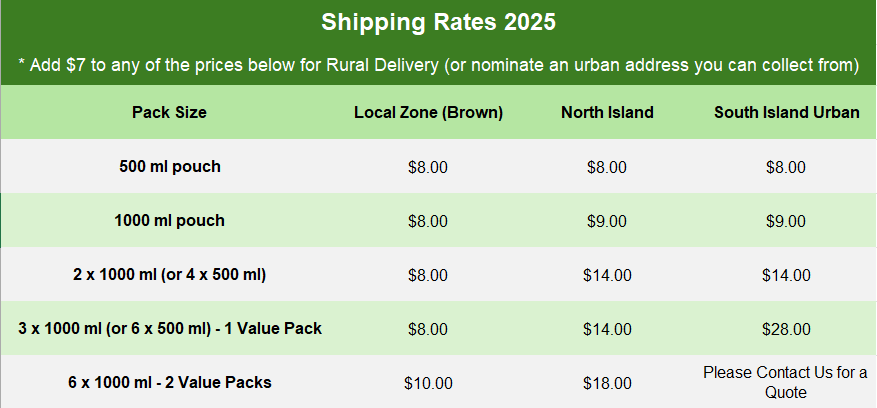Select the Pack Size column header
877x408 pixels.
click(169, 112)
